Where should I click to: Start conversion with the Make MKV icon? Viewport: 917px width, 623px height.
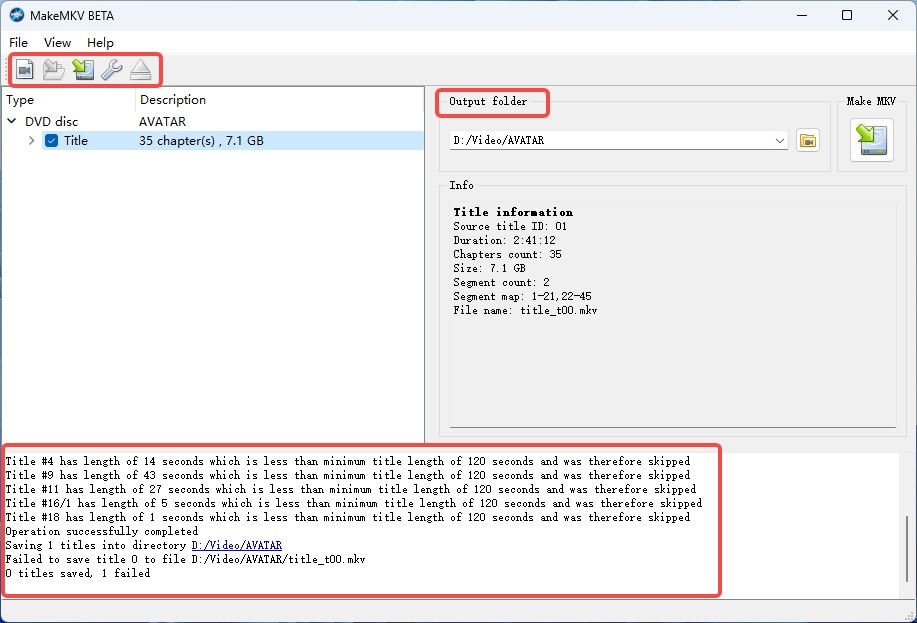tap(870, 140)
